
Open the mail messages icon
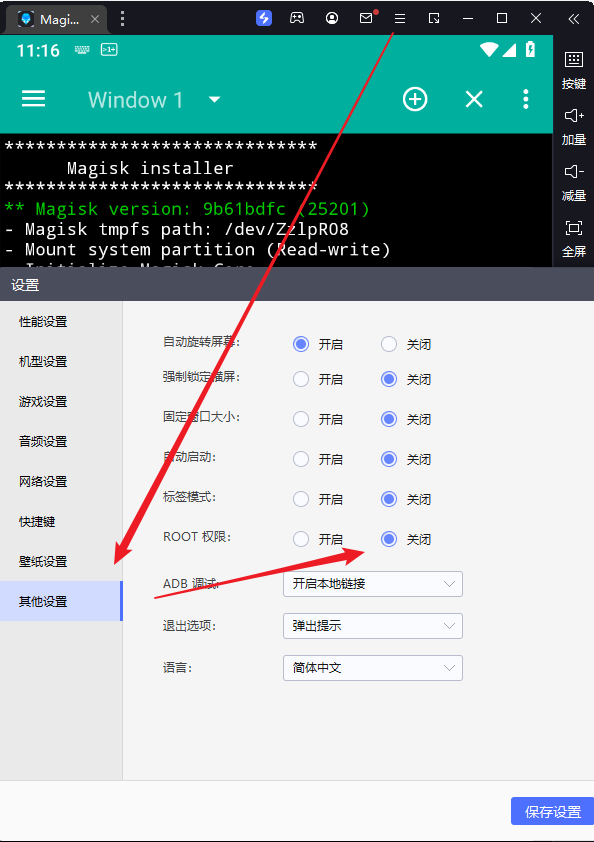[x=367, y=18]
